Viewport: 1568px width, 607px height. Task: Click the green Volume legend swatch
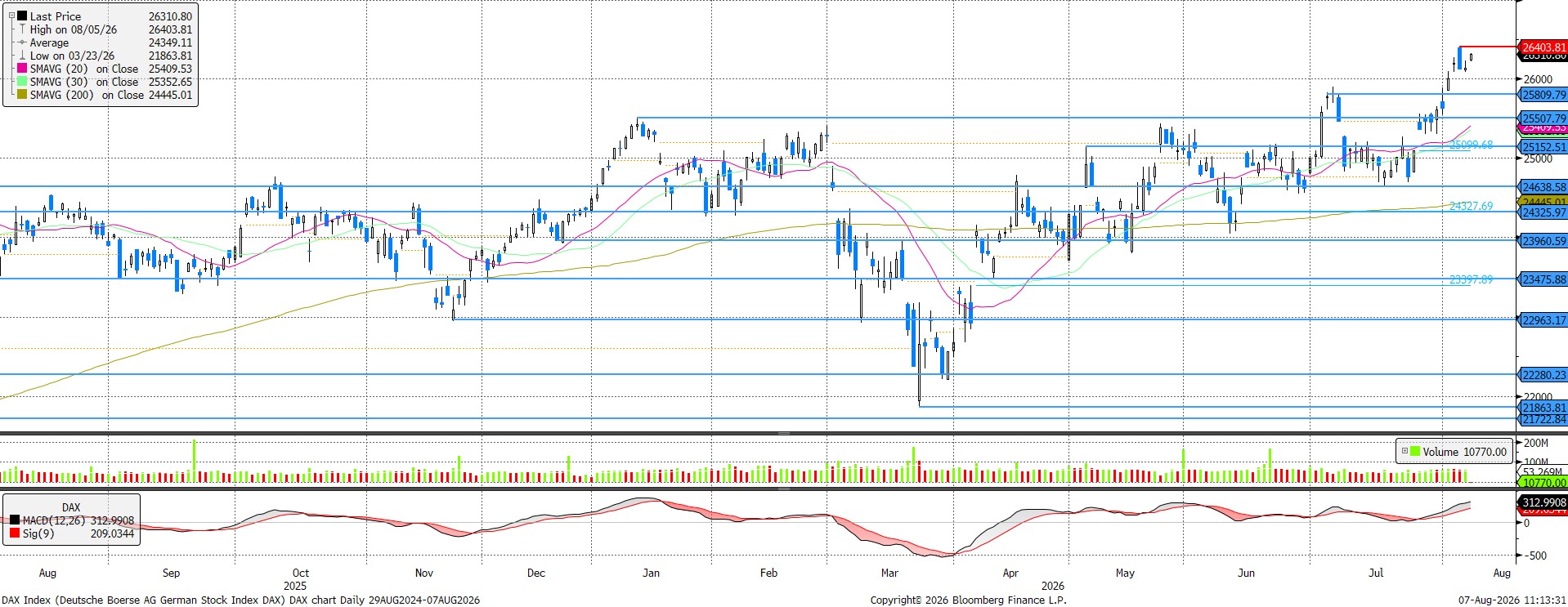click(1415, 451)
